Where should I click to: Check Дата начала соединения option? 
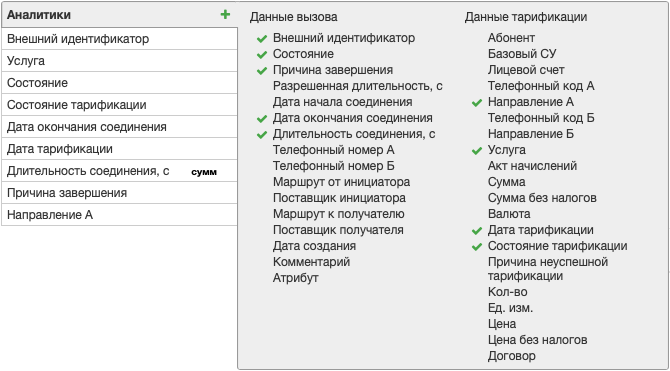(x=343, y=102)
